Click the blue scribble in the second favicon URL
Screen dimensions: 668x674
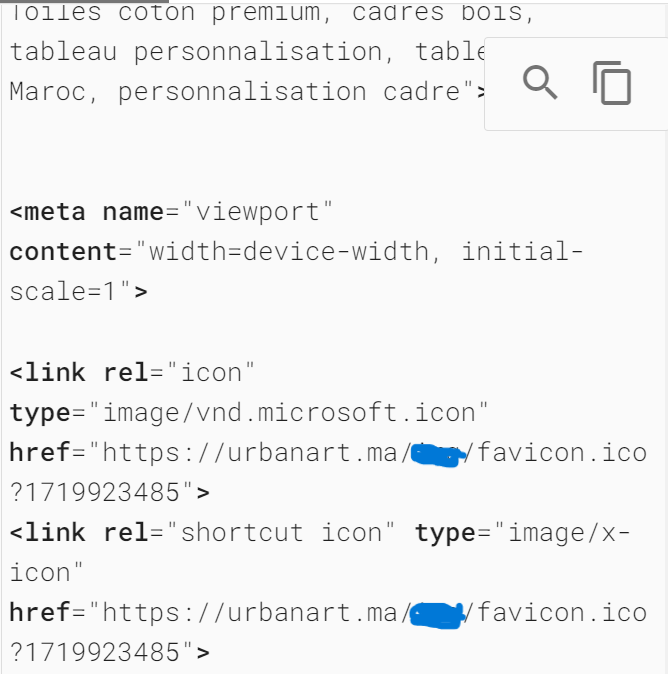(x=438, y=614)
